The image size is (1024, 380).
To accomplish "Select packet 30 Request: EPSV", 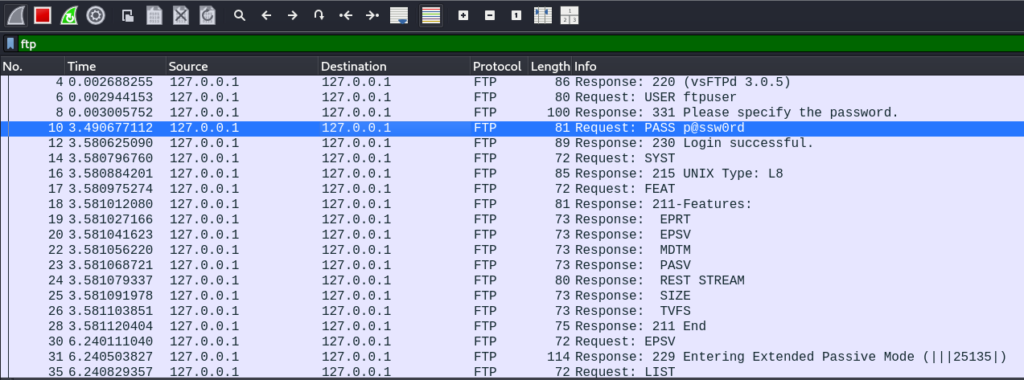I will tap(512, 341).
